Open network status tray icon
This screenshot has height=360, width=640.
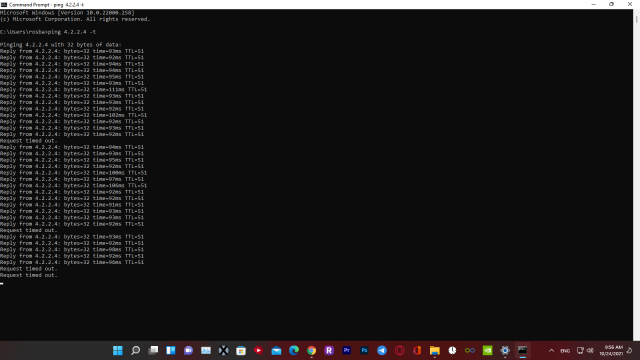tap(580, 350)
